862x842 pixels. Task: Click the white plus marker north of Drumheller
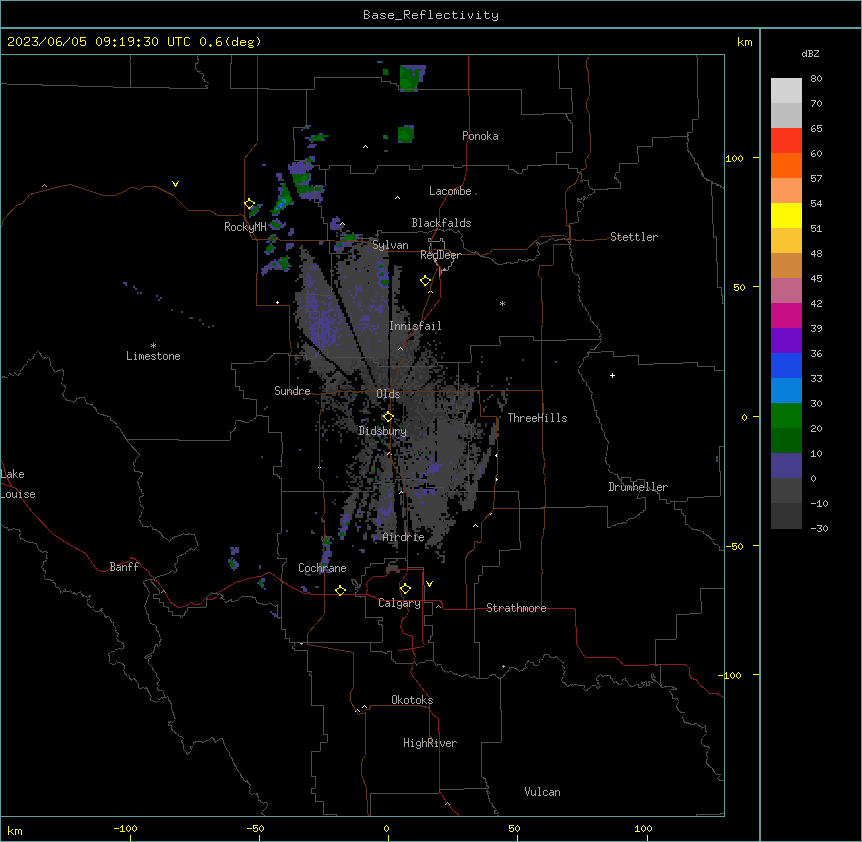pyautogui.click(x=612, y=375)
